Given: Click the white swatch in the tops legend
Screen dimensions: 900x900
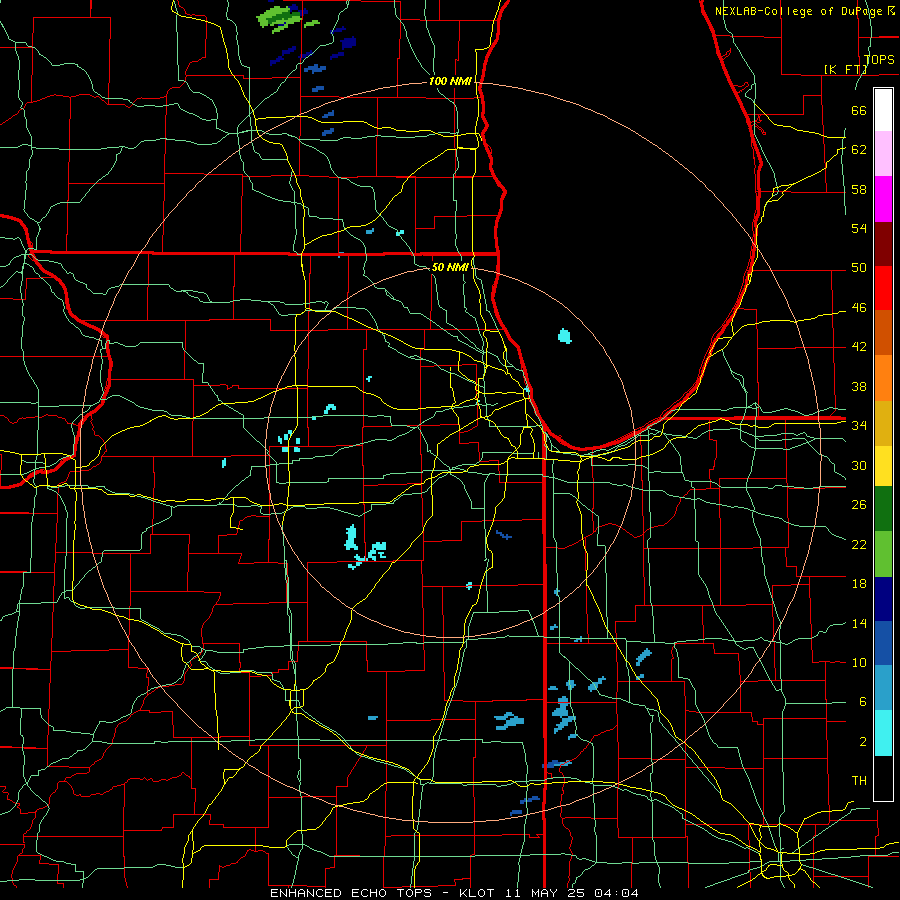Looking at the screenshot, I should [x=883, y=110].
